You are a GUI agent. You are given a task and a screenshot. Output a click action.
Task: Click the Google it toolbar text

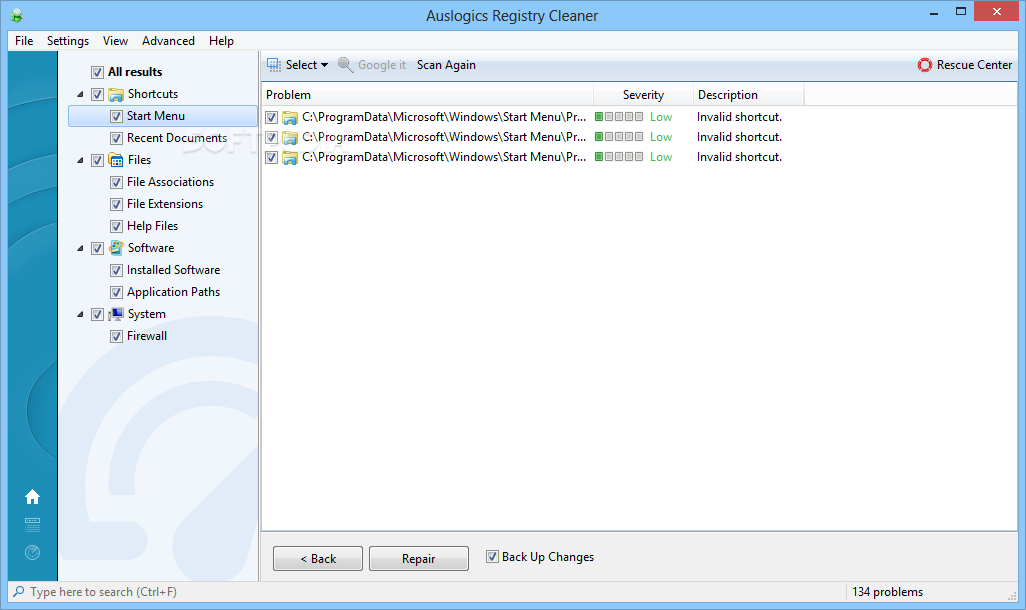click(x=381, y=65)
